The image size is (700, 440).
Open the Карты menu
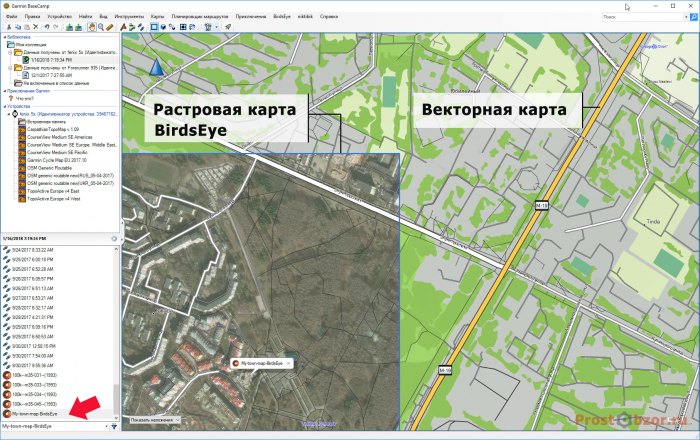(157, 17)
